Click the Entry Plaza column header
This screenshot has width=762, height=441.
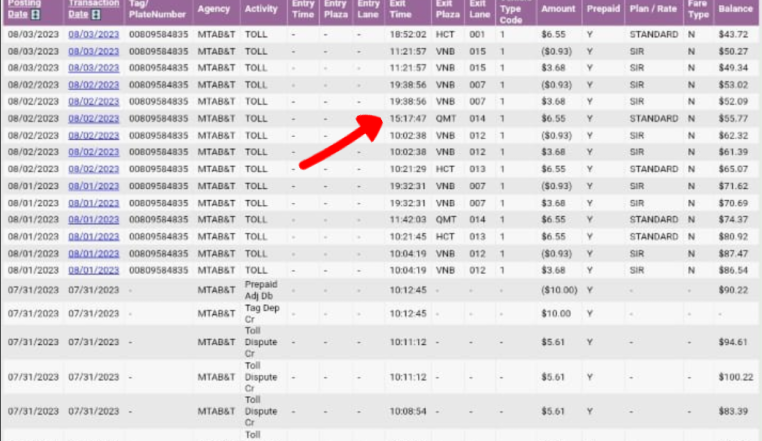(336, 9)
